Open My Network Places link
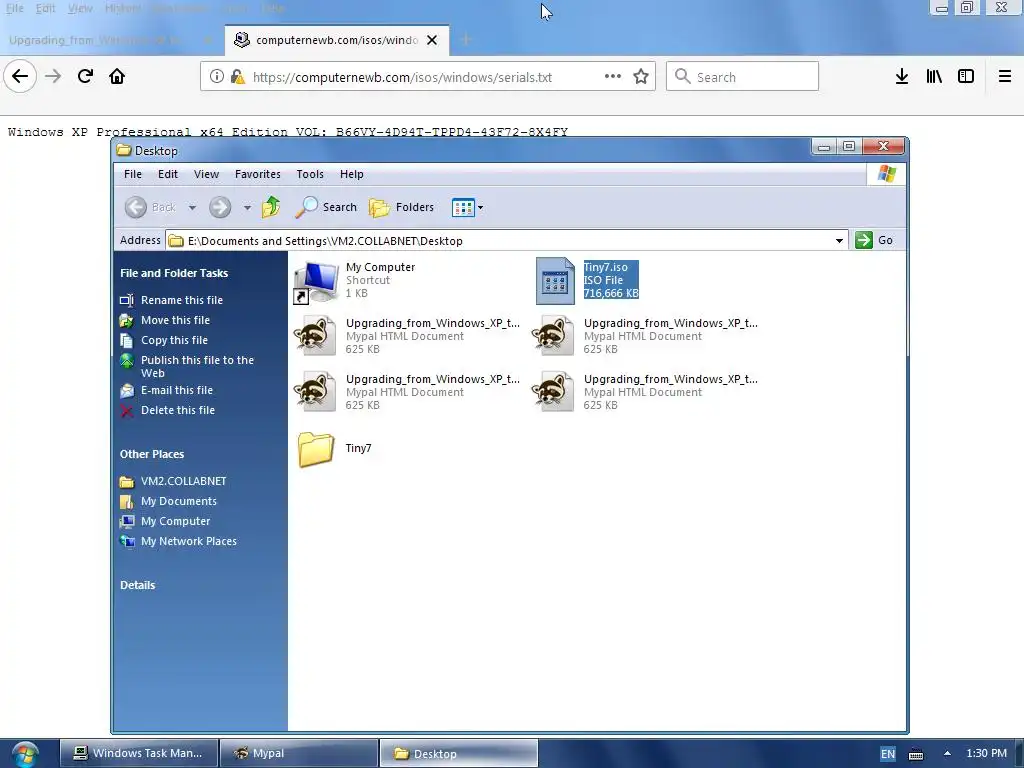 [178, 541]
